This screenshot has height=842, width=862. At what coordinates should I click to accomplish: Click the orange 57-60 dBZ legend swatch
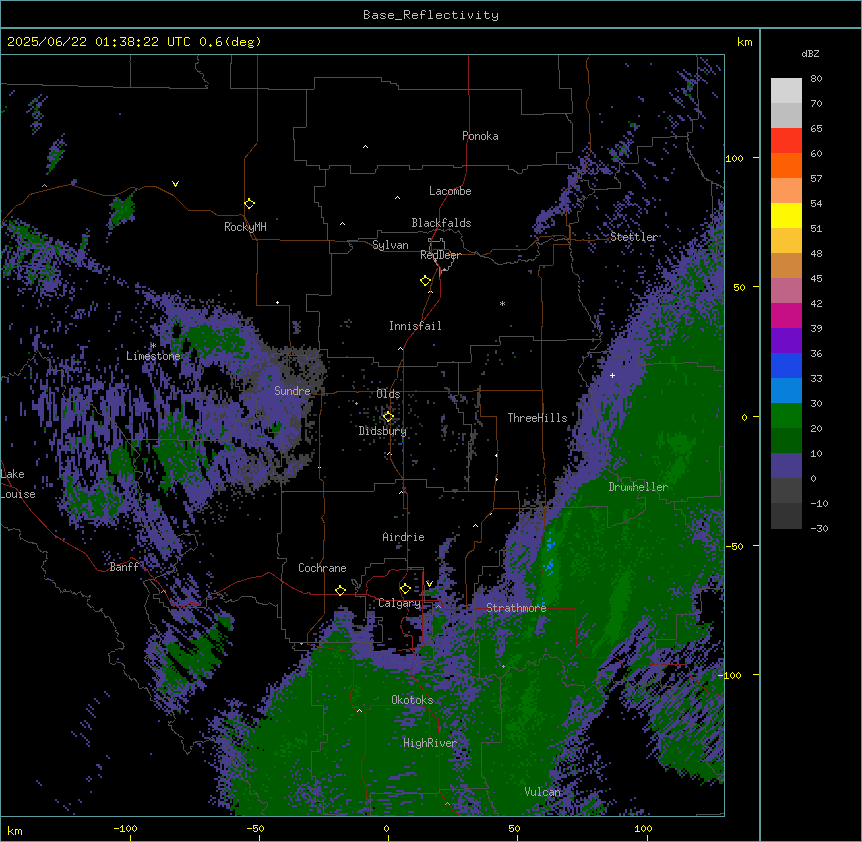pyautogui.click(x=786, y=165)
